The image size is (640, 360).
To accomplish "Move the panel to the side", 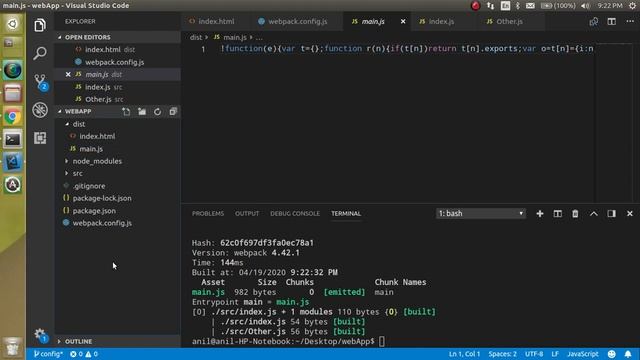I will coord(611,213).
